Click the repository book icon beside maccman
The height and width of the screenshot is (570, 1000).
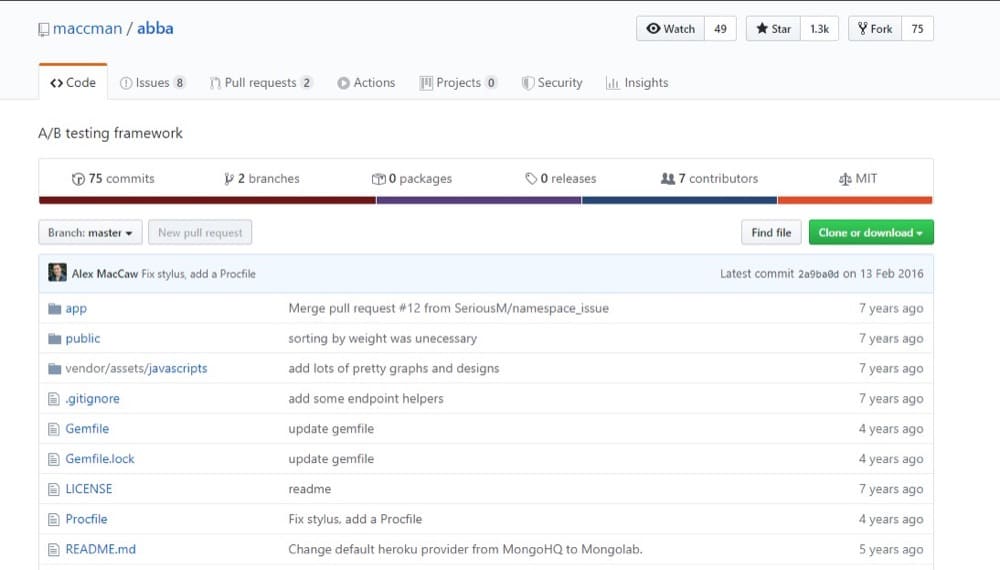point(43,29)
